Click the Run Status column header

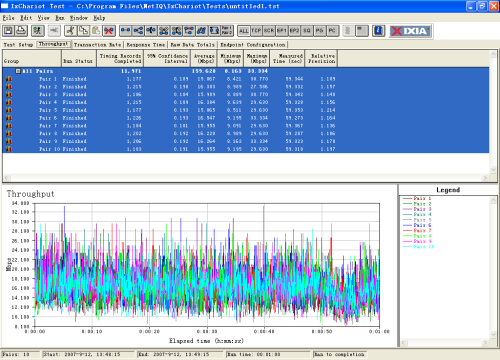click(79, 59)
